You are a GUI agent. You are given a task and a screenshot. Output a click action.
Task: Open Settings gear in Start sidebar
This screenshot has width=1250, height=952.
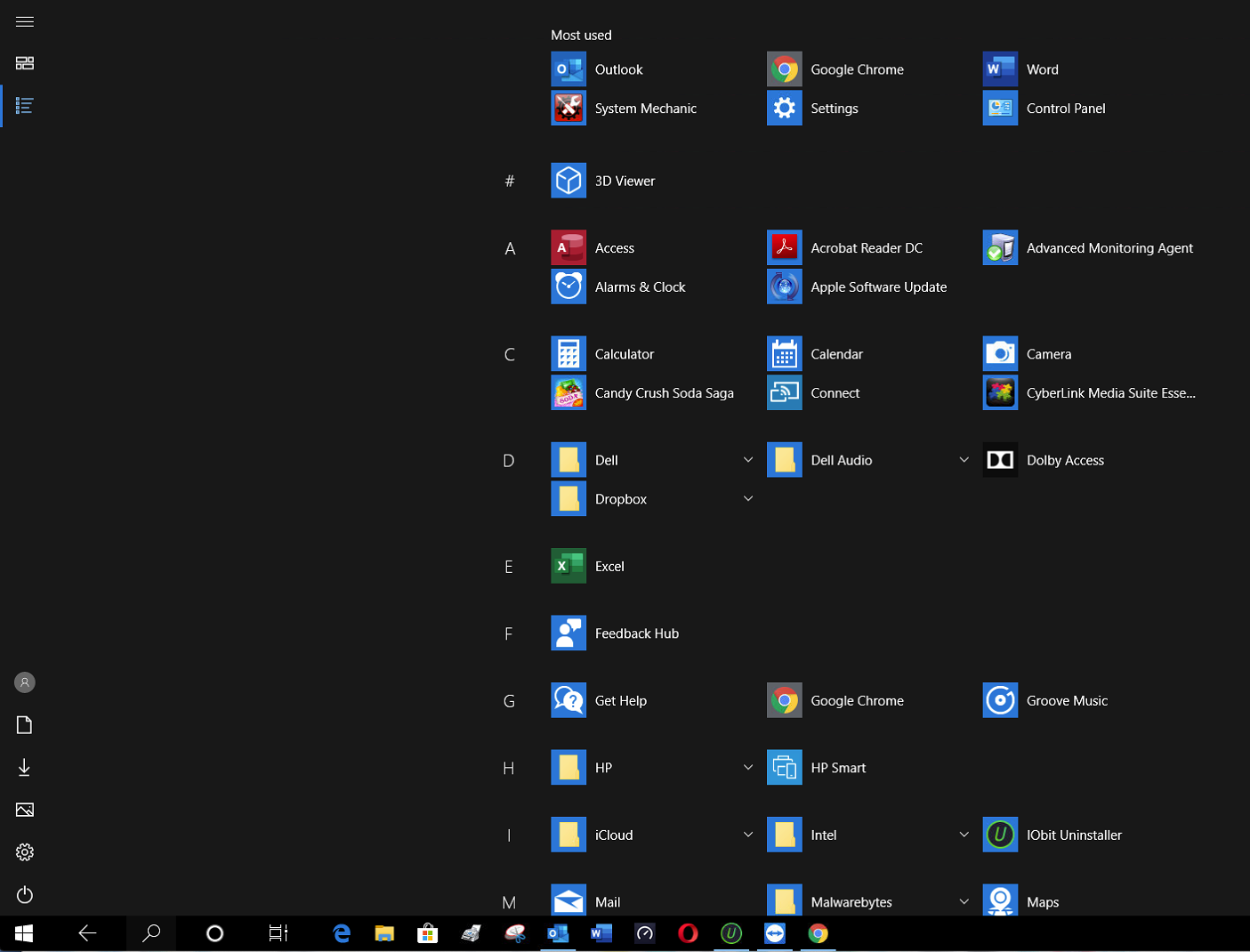click(x=25, y=852)
